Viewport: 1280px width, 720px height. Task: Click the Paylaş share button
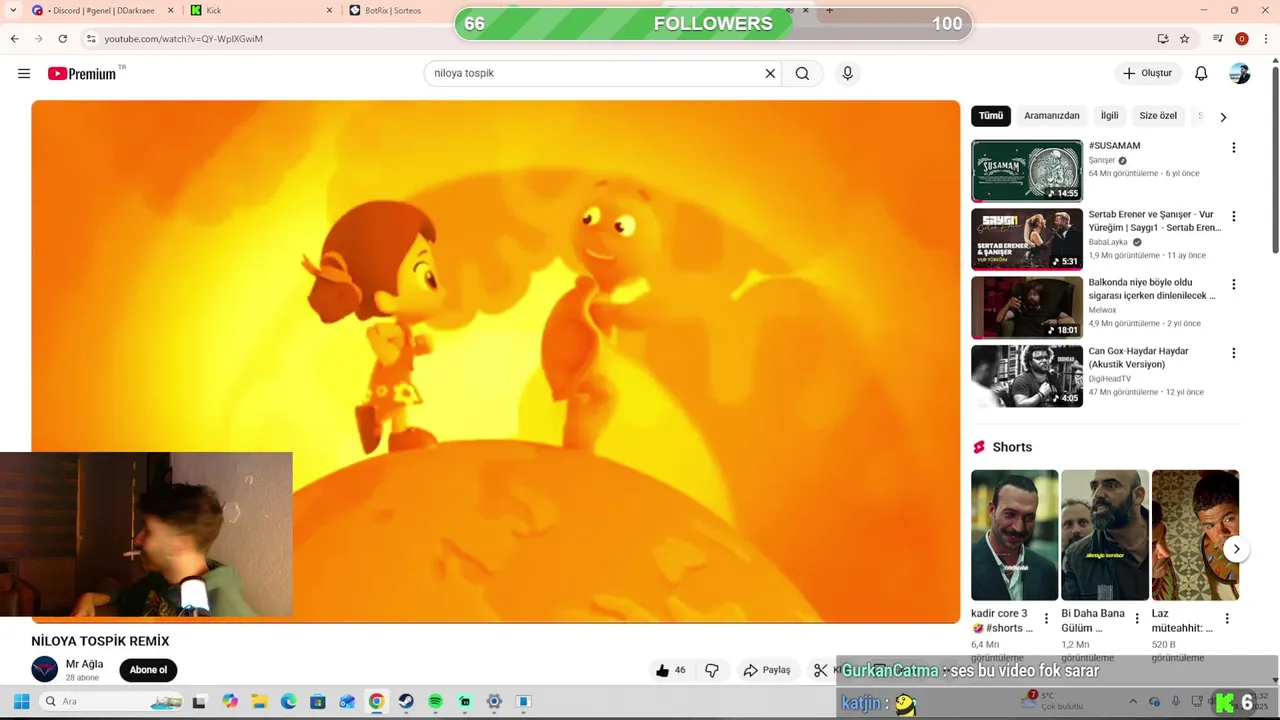pyautogui.click(x=767, y=670)
